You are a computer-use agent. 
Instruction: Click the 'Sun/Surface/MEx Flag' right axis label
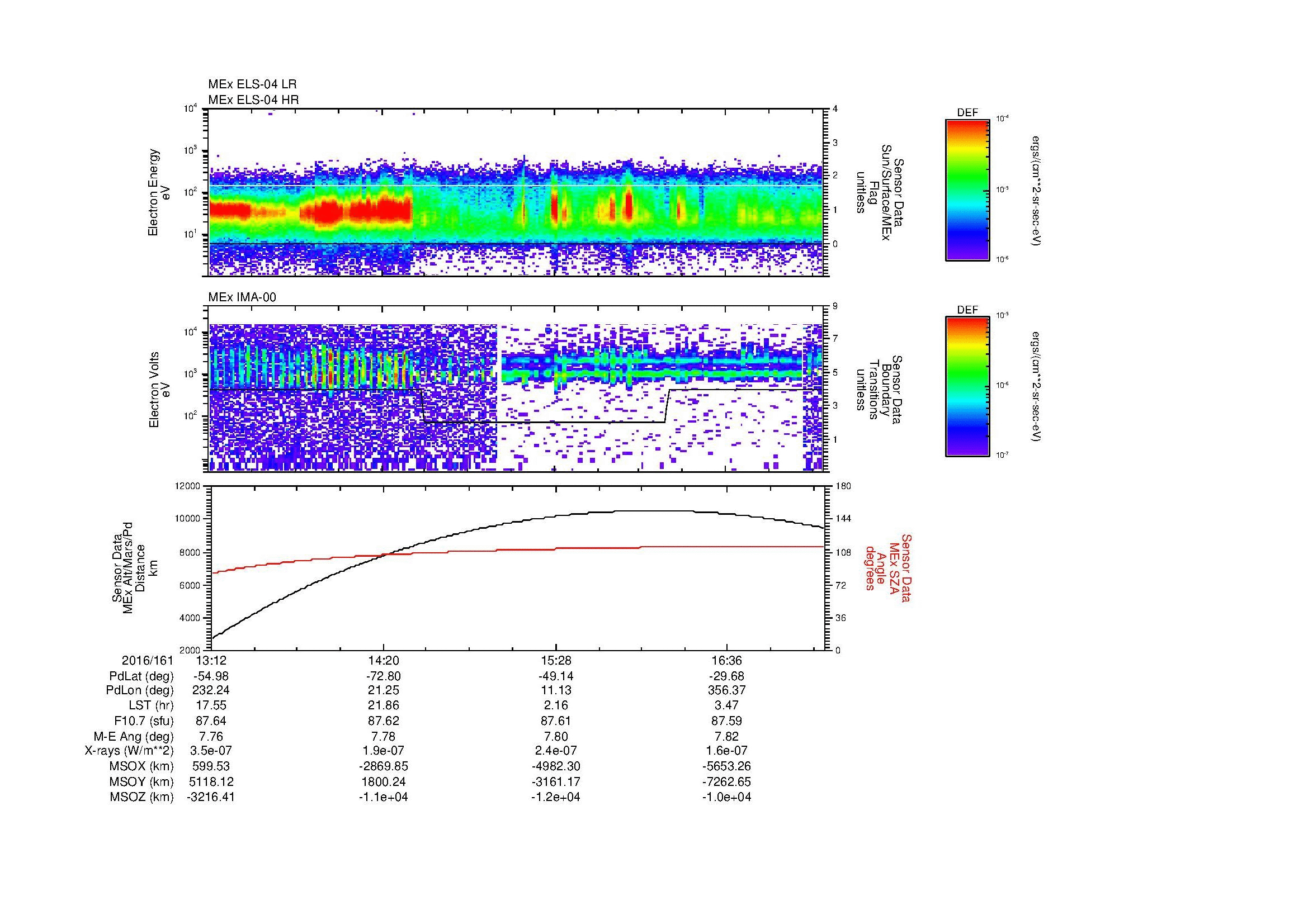click(x=880, y=192)
